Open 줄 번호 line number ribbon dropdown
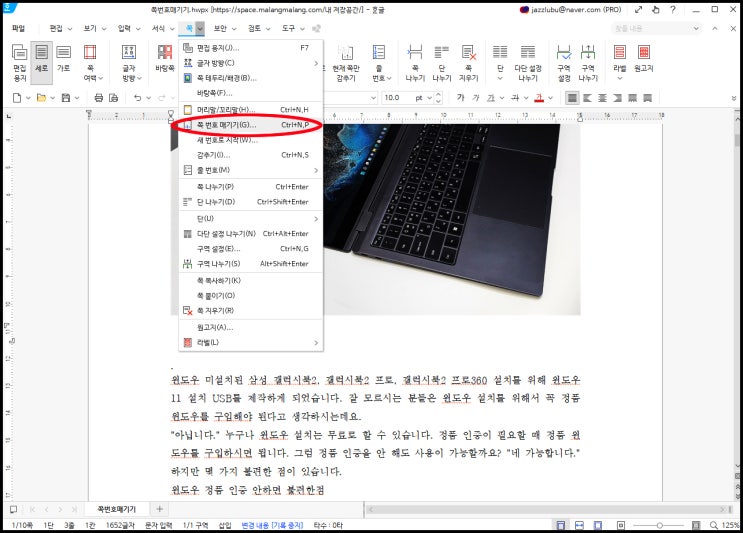The width and height of the screenshot is (743, 533). [x=379, y=63]
